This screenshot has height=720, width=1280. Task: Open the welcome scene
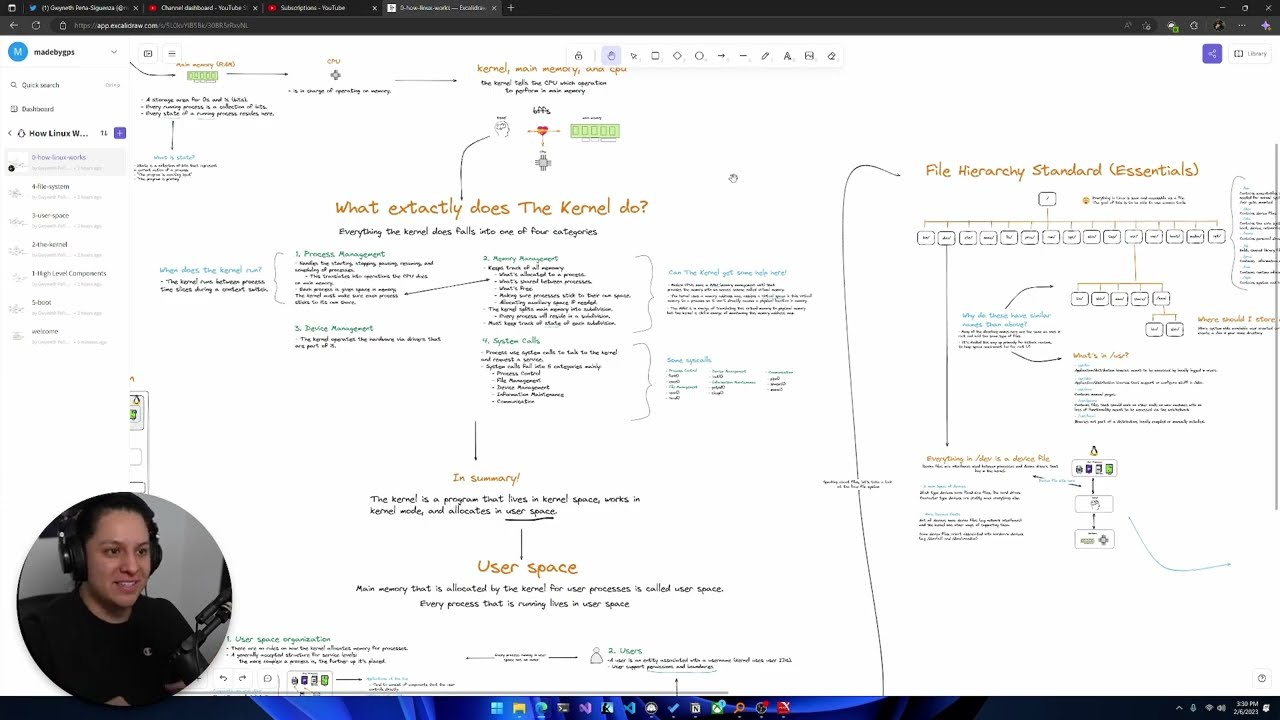tap(65, 336)
